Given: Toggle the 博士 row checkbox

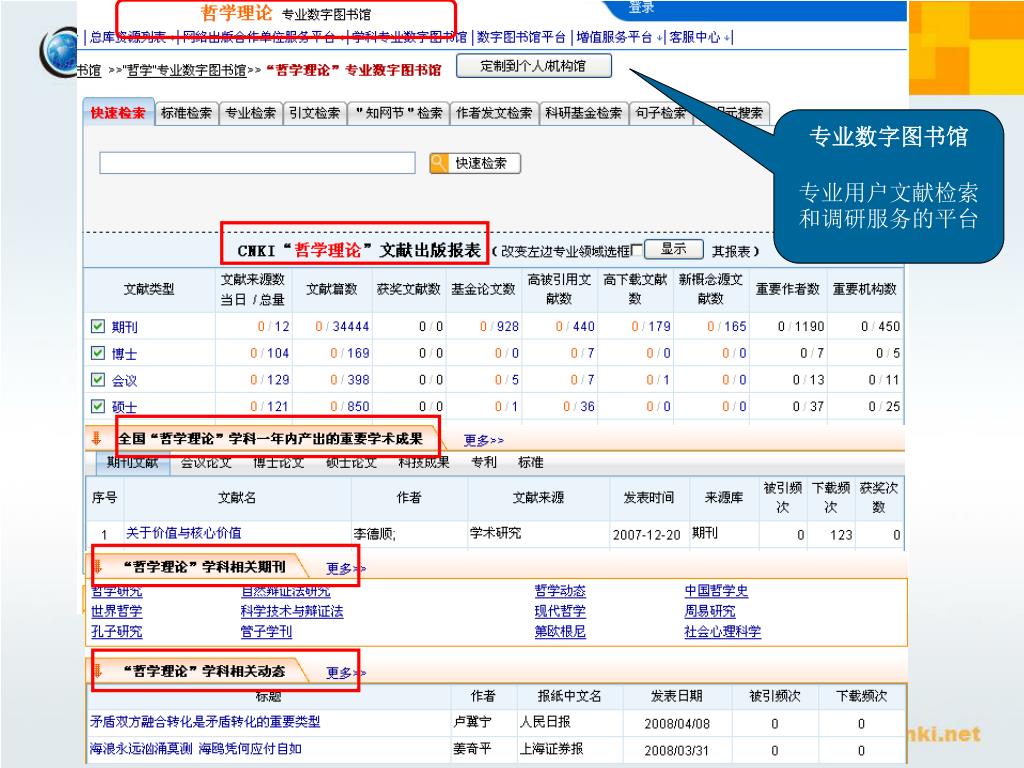Looking at the screenshot, I should pos(98,353).
